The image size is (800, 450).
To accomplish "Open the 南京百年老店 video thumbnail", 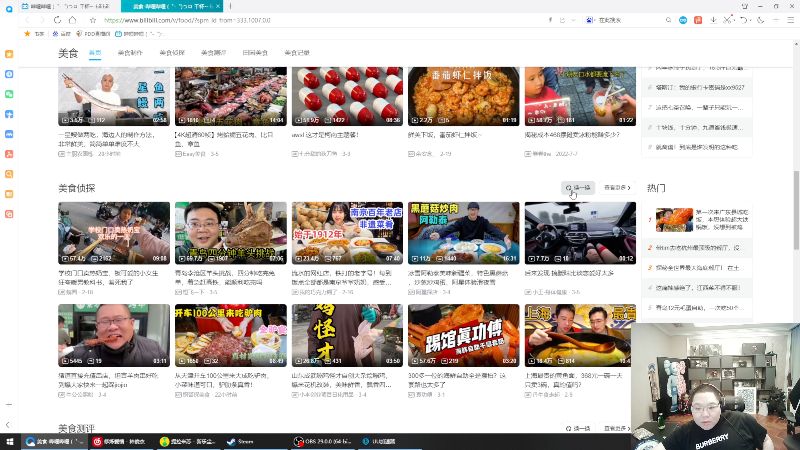I will tap(347, 233).
